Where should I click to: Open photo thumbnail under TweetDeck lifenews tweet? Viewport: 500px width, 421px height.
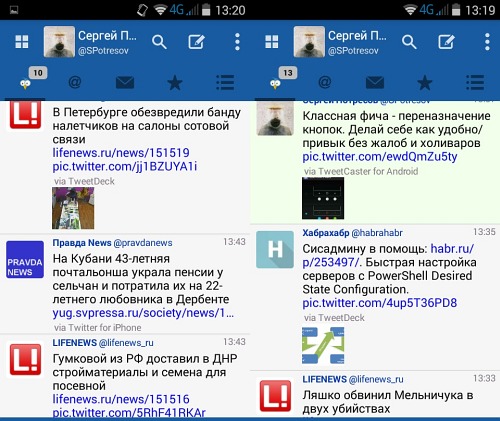pos(73,208)
